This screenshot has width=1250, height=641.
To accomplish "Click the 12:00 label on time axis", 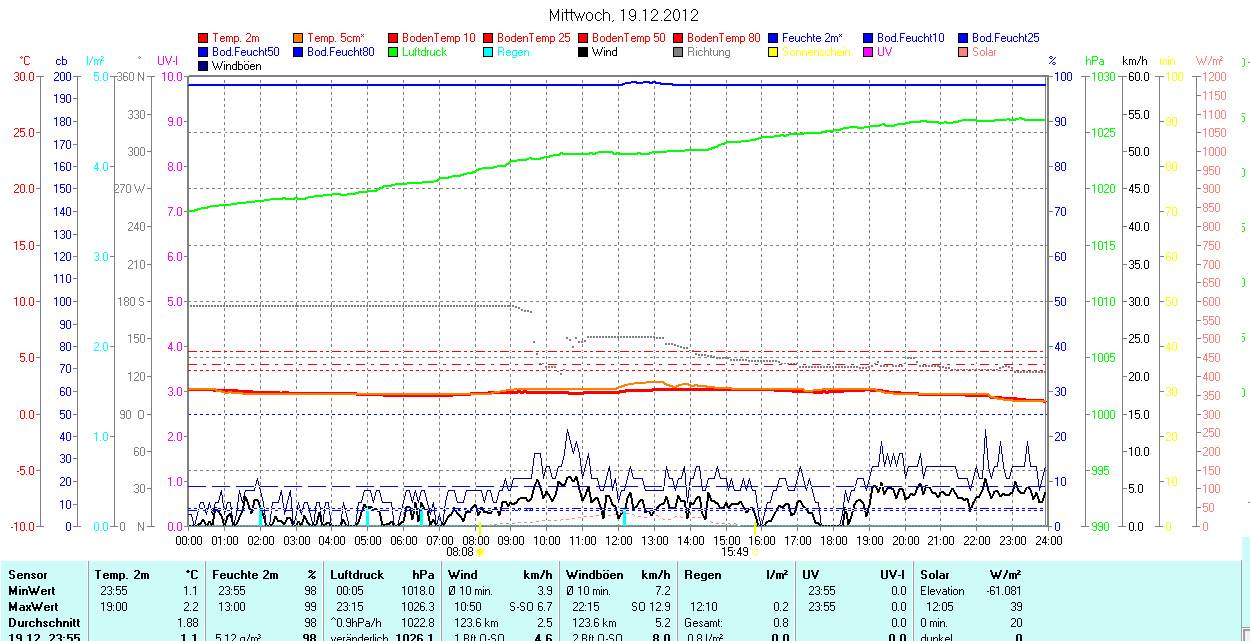I will pos(619,540).
